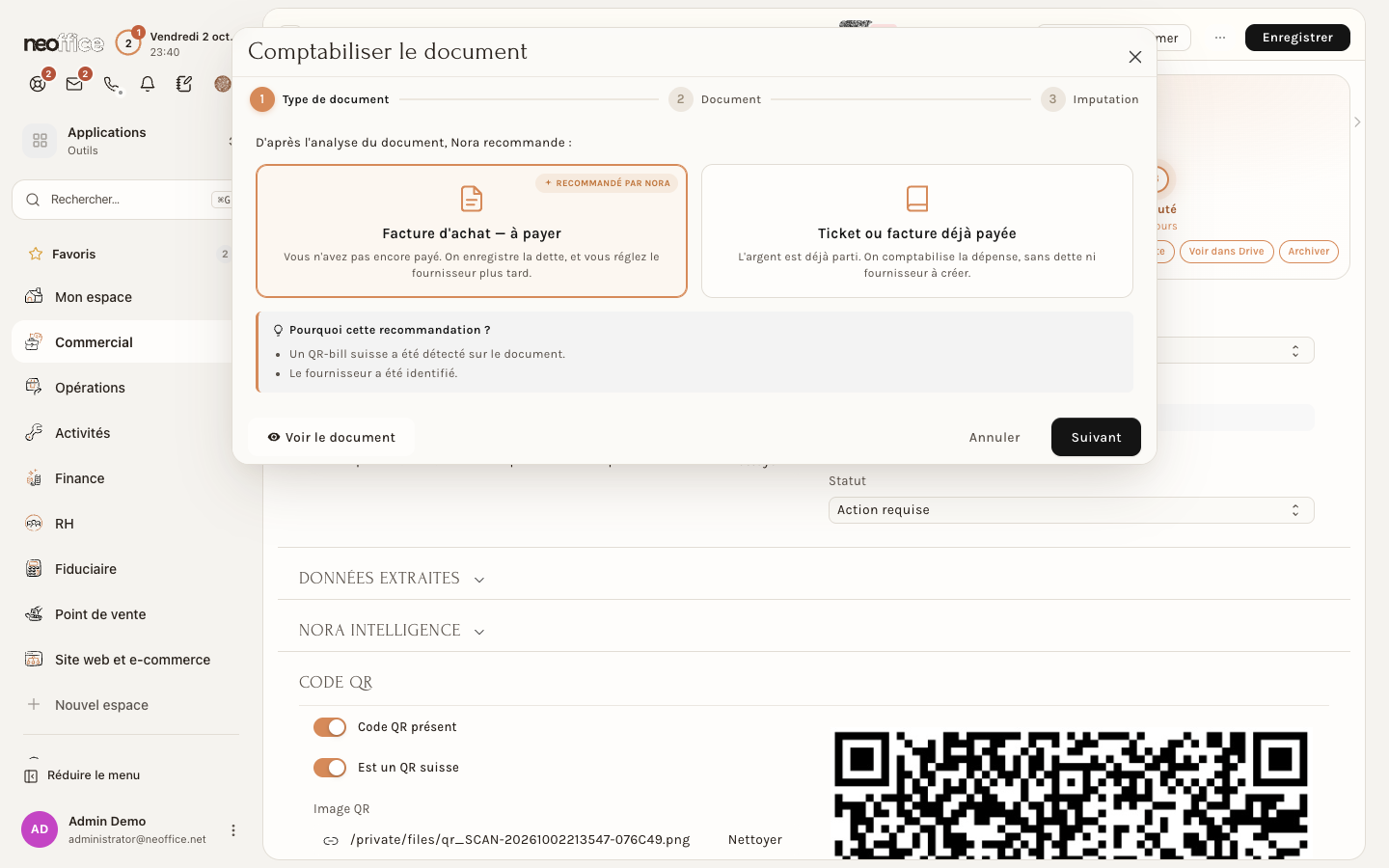The width and height of the screenshot is (1389, 868).
Task: Click the link icon beside QR file path
Action: pos(331,841)
